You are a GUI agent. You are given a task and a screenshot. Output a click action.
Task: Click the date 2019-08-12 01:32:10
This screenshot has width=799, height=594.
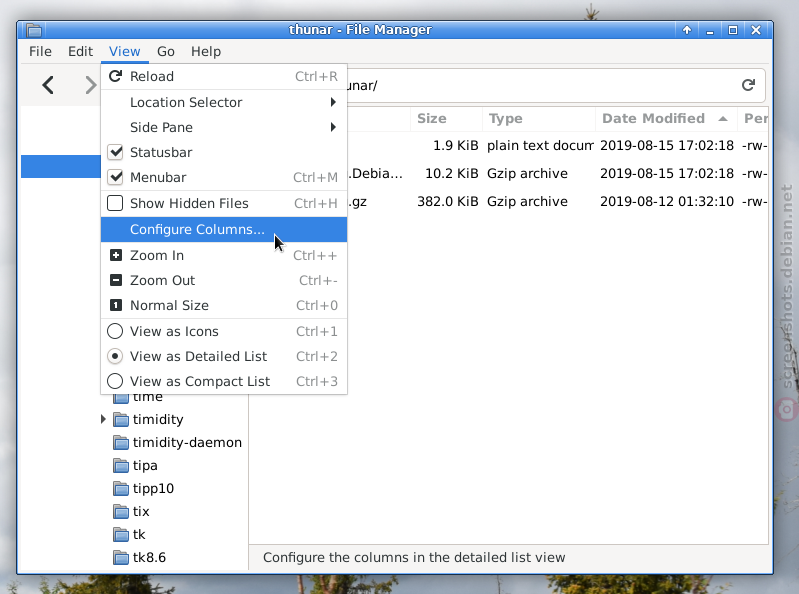pyautogui.click(x=667, y=202)
